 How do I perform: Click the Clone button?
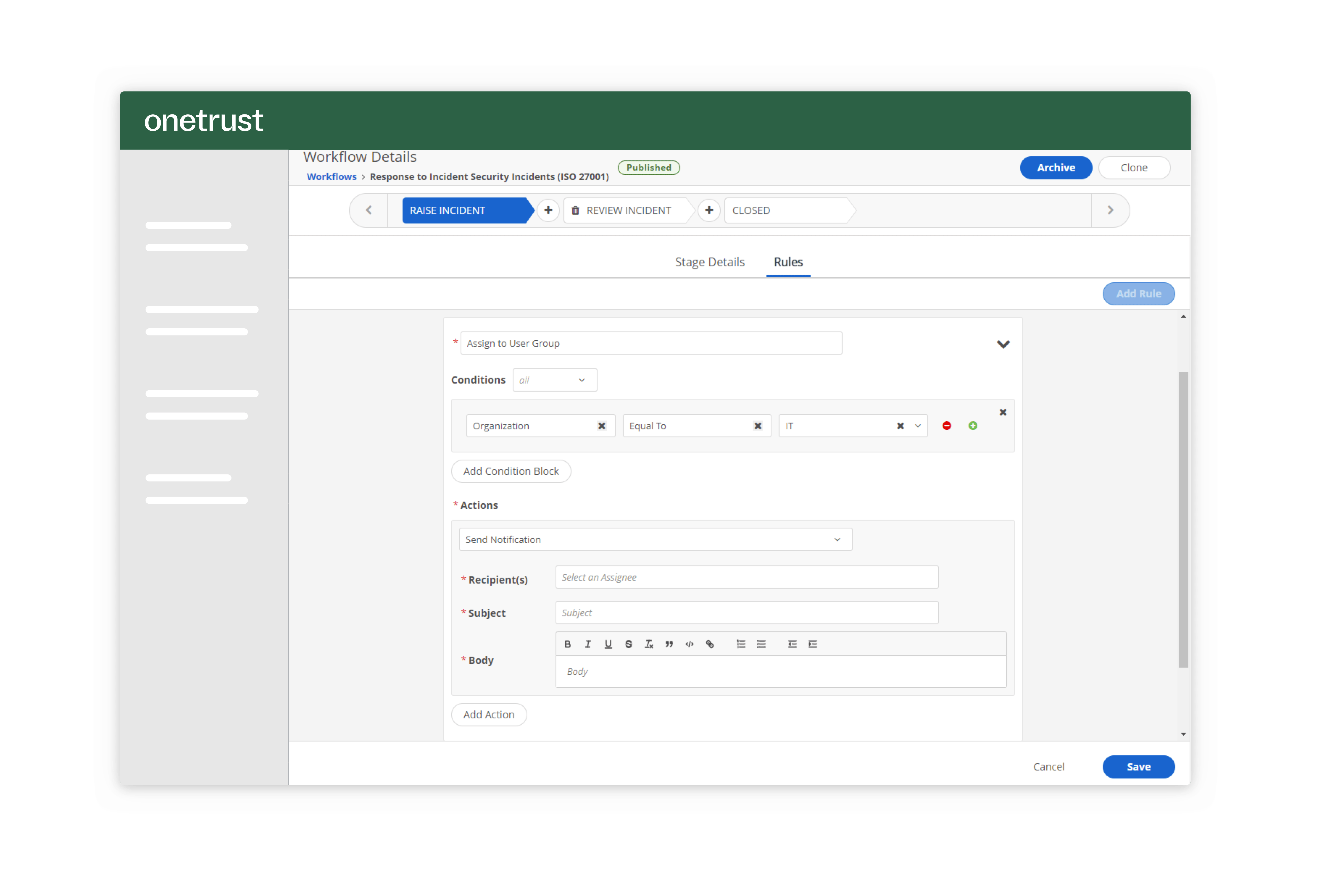click(x=1134, y=167)
